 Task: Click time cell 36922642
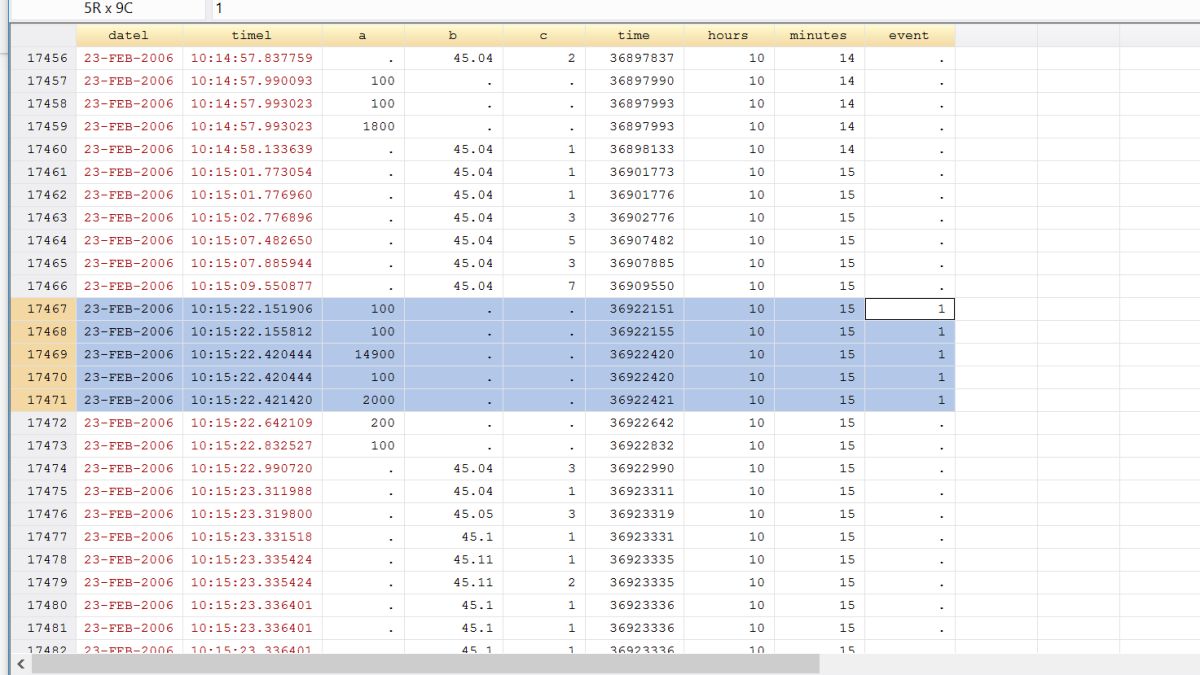coord(633,423)
